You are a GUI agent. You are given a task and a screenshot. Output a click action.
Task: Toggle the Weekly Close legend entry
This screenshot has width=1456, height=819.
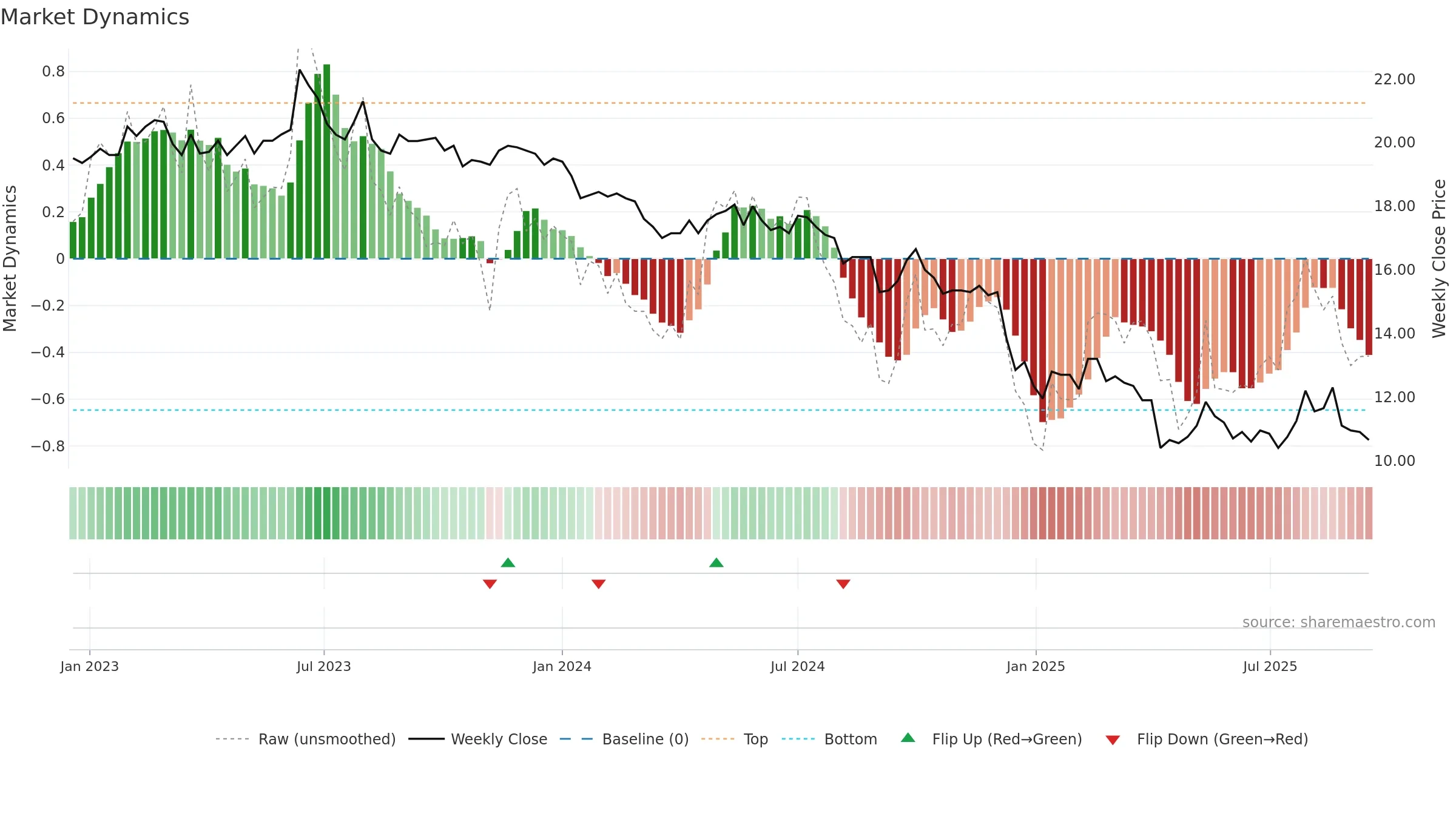pyautogui.click(x=478, y=739)
